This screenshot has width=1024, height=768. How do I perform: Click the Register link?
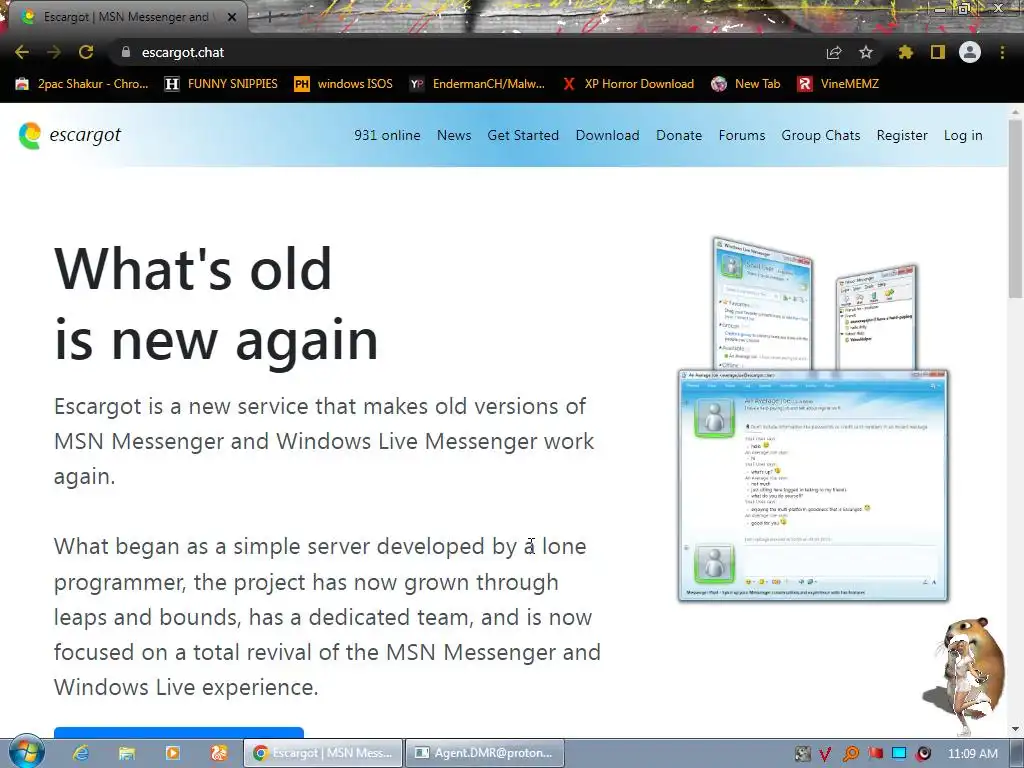[902, 135]
